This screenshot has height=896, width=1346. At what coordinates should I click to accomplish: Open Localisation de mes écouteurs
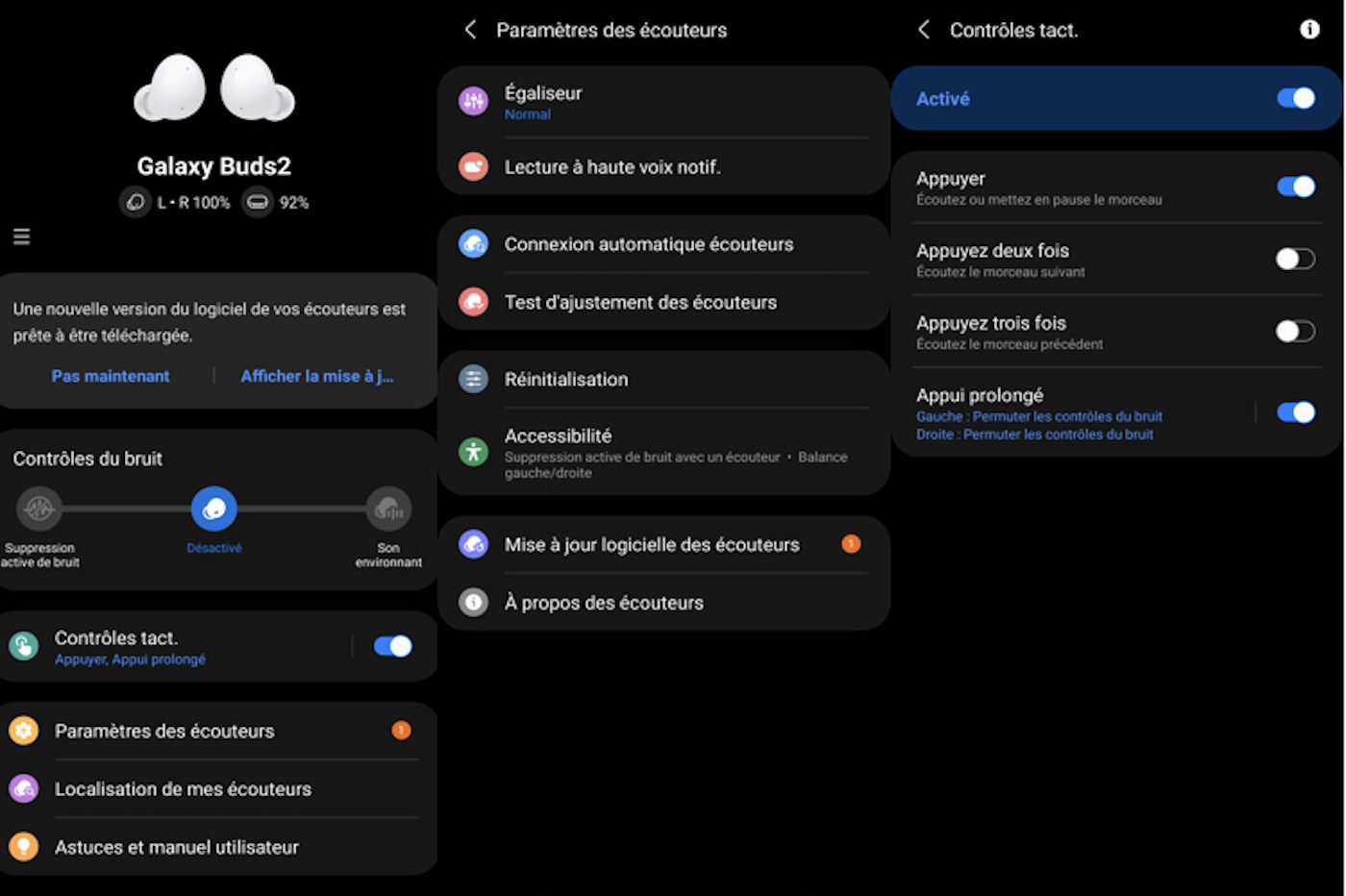click(218, 789)
